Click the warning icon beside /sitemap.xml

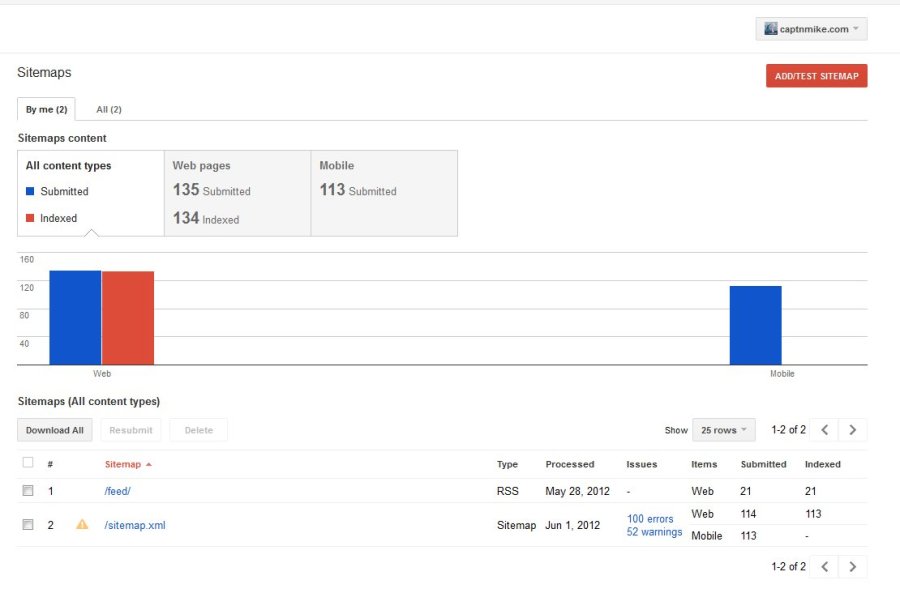pyautogui.click(x=82, y=524)
